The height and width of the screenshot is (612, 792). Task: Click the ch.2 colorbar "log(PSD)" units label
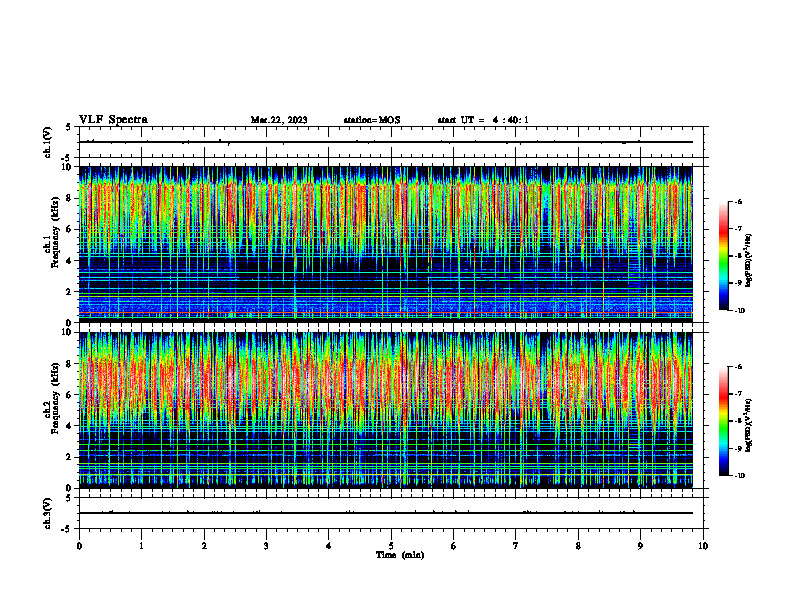pyautogui.click(x=750, y=425)
